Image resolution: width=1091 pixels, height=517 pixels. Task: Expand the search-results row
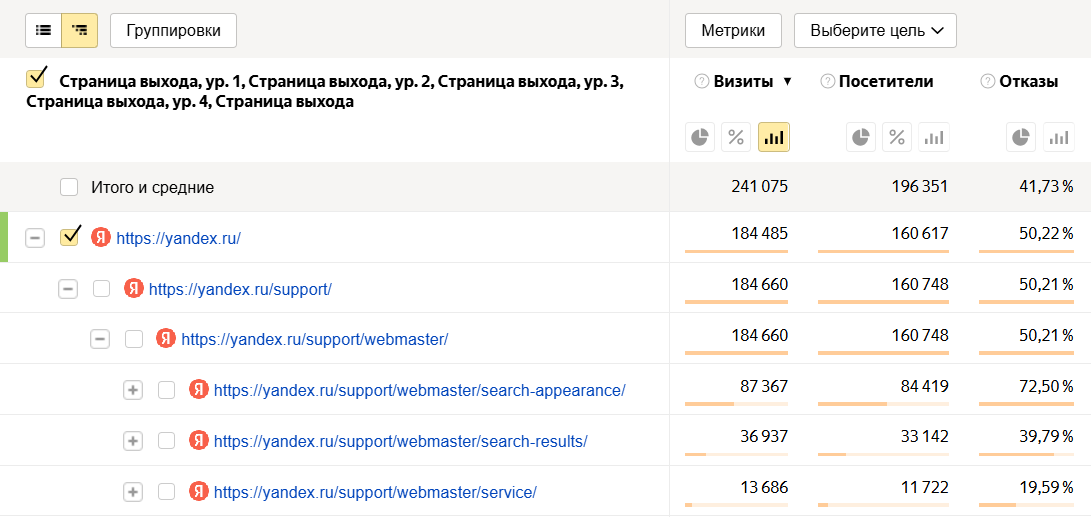(x=132, y=441)
